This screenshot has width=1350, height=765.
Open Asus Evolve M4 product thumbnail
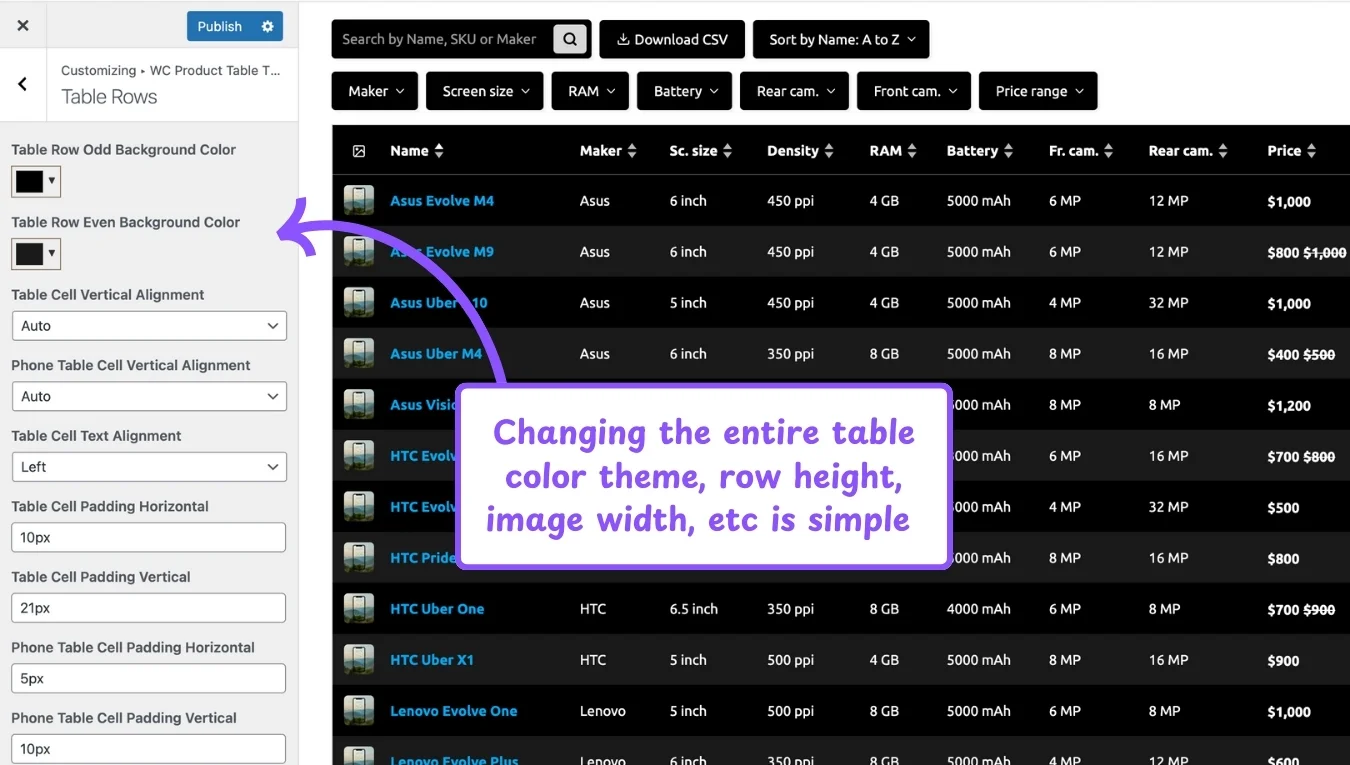point(359,200)
